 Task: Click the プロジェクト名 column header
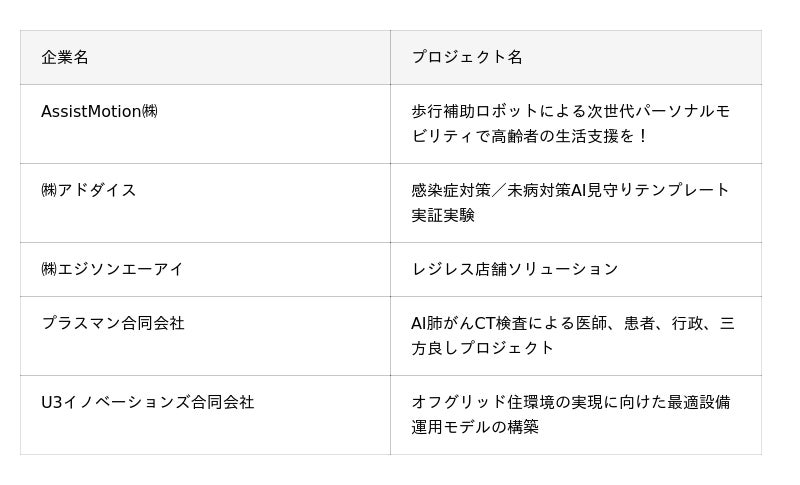[x=467, y=57]
